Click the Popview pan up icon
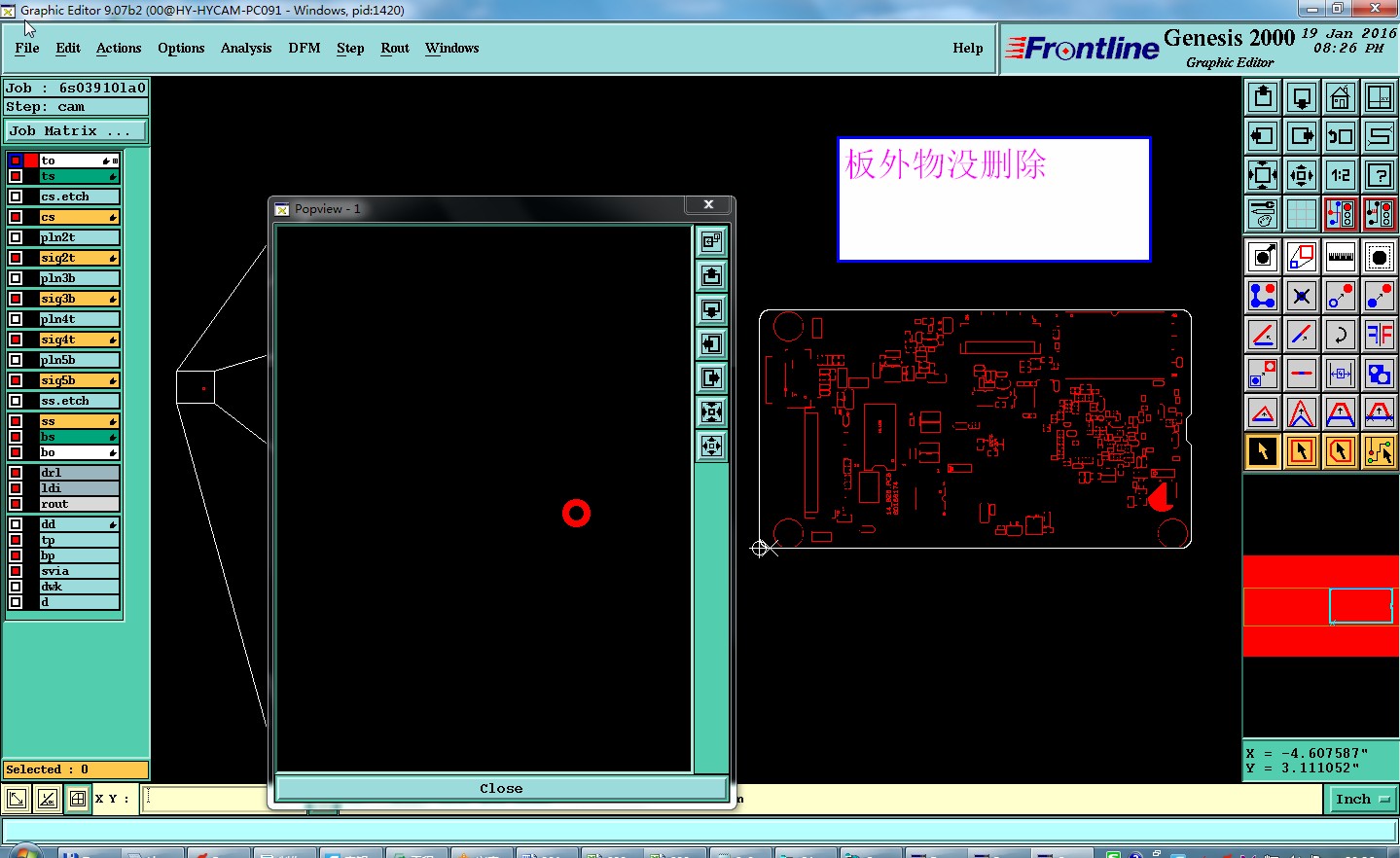The height and width of the screenshot is (858, 1400). tap(712, 276)
